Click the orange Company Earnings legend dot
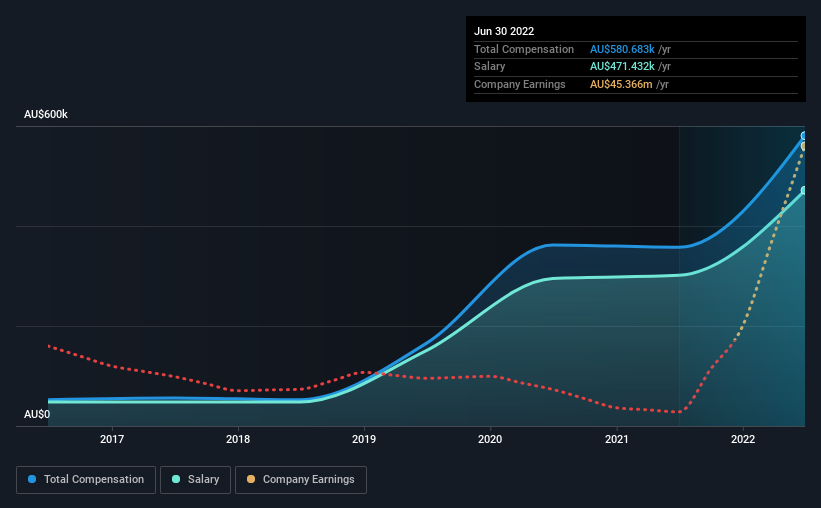Viewport: 821px width, 508px height. pyautogui.click(x=251, y=479)
